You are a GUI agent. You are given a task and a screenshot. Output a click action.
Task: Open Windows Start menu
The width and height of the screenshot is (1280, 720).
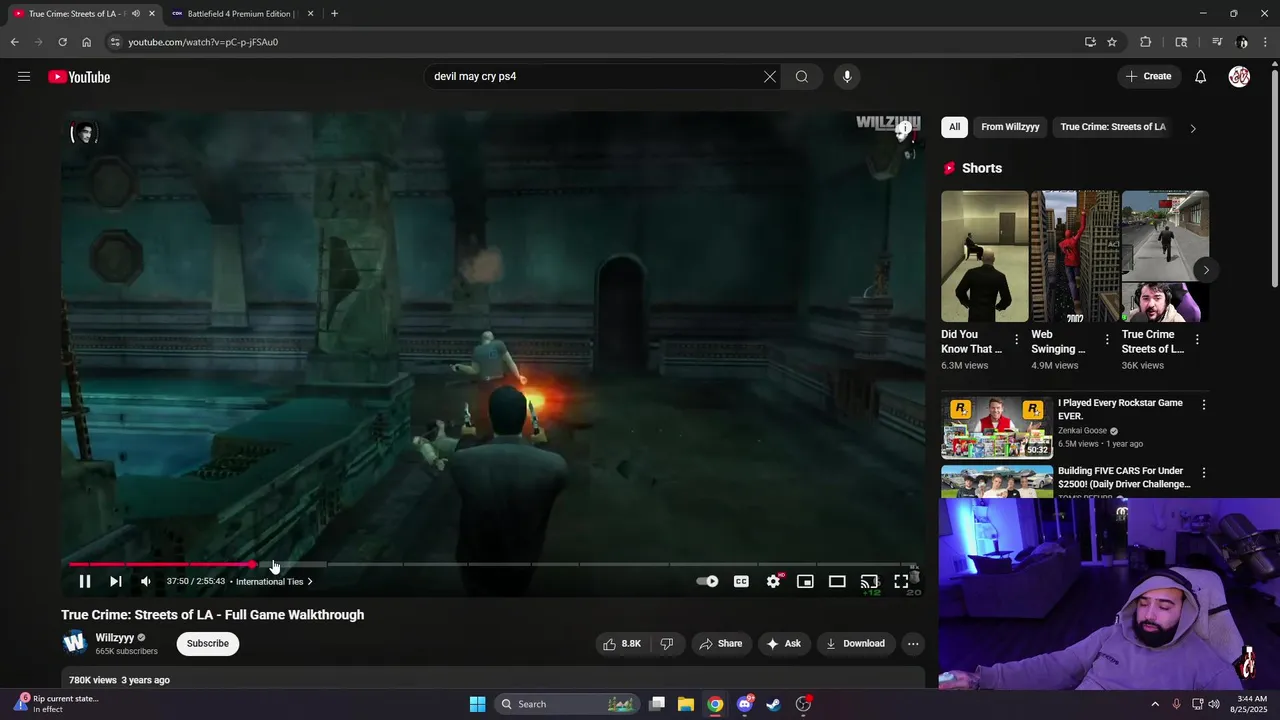click(477, 704)
